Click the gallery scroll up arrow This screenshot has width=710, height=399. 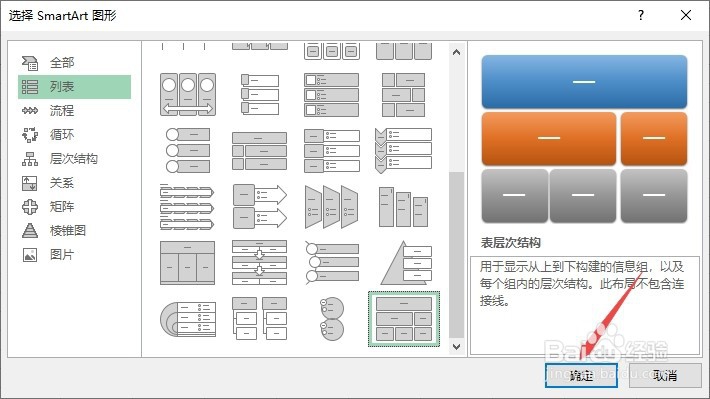point(456,53)
